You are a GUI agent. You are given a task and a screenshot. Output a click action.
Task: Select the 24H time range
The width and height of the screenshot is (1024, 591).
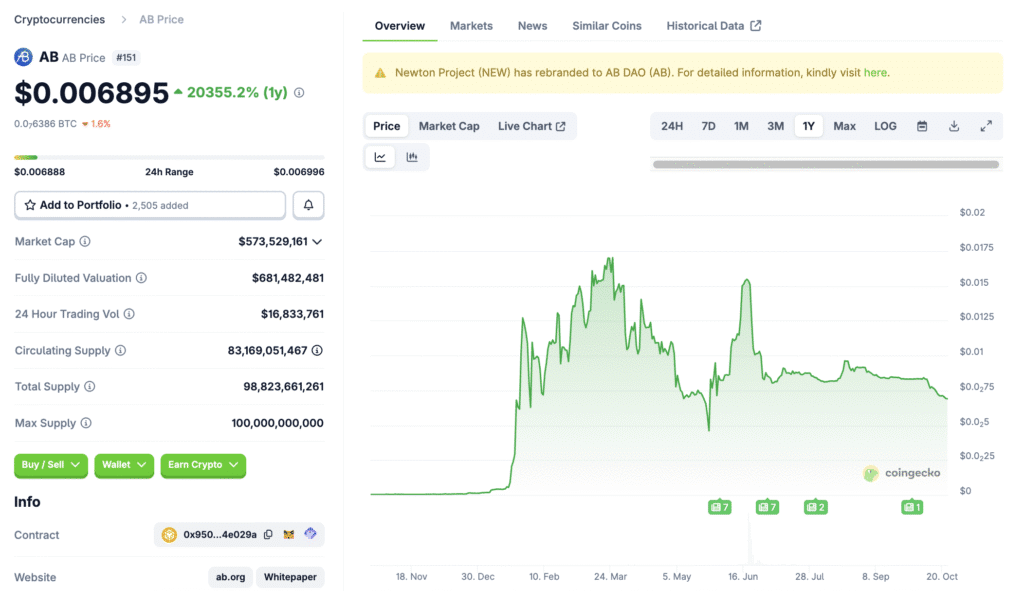coord(672,126)
